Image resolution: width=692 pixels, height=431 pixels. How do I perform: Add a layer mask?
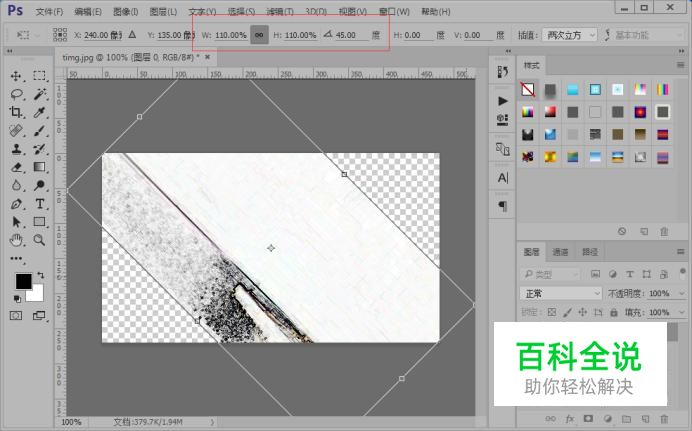pos(588,418)
